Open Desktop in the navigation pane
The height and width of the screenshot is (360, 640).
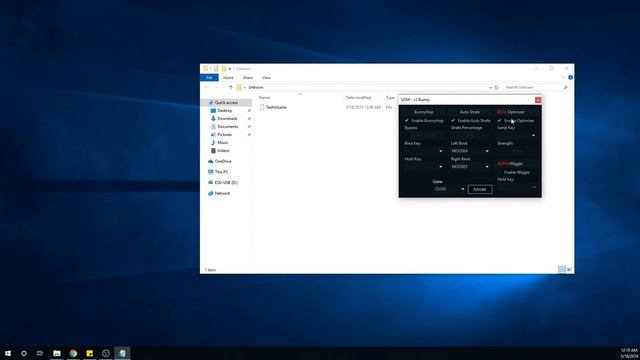224,111
